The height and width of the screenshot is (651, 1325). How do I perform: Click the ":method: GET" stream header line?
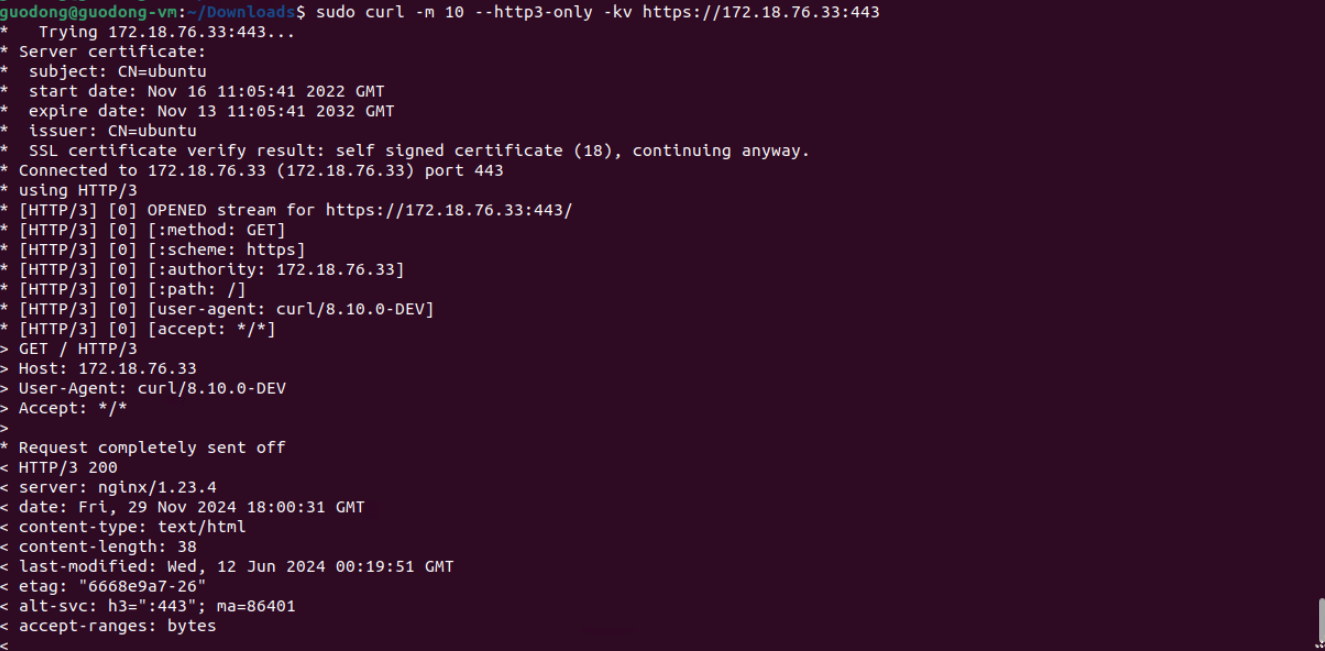click(x=216, y=230)
